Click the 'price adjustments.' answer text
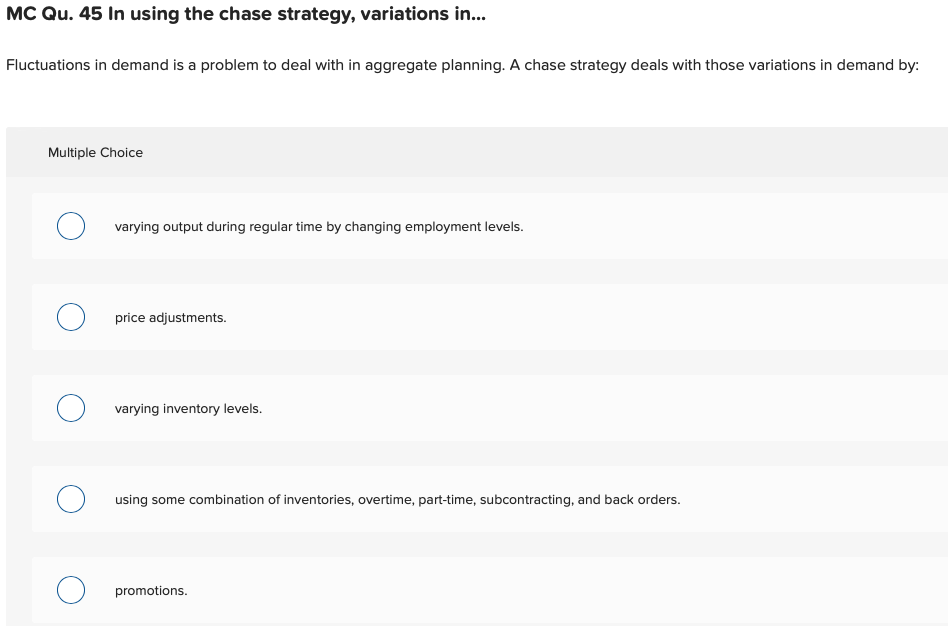The height and width of the screenshot is (638, 948). [170, 318]
